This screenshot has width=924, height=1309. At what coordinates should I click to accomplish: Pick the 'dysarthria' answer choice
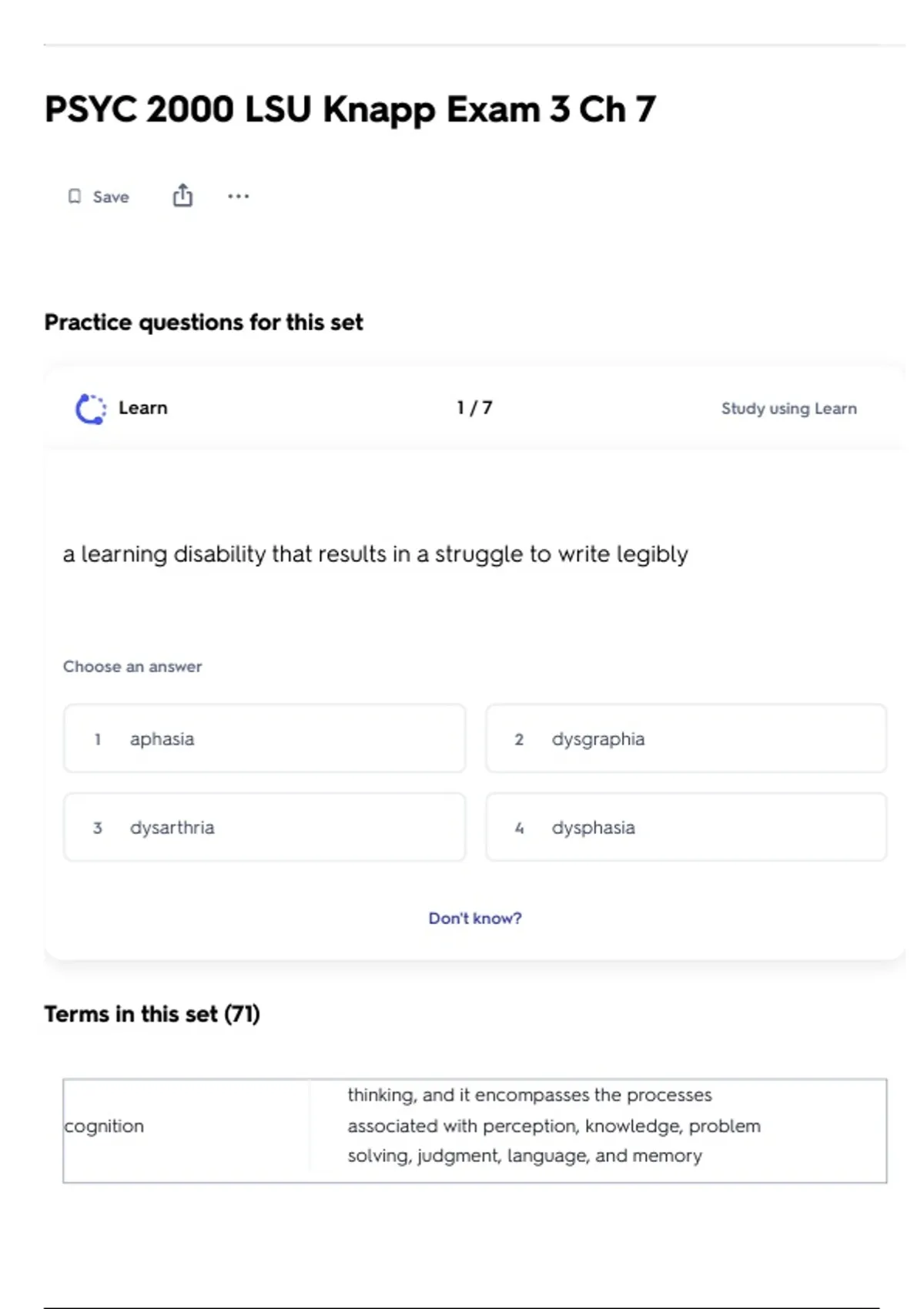click(x=264, y=828)
